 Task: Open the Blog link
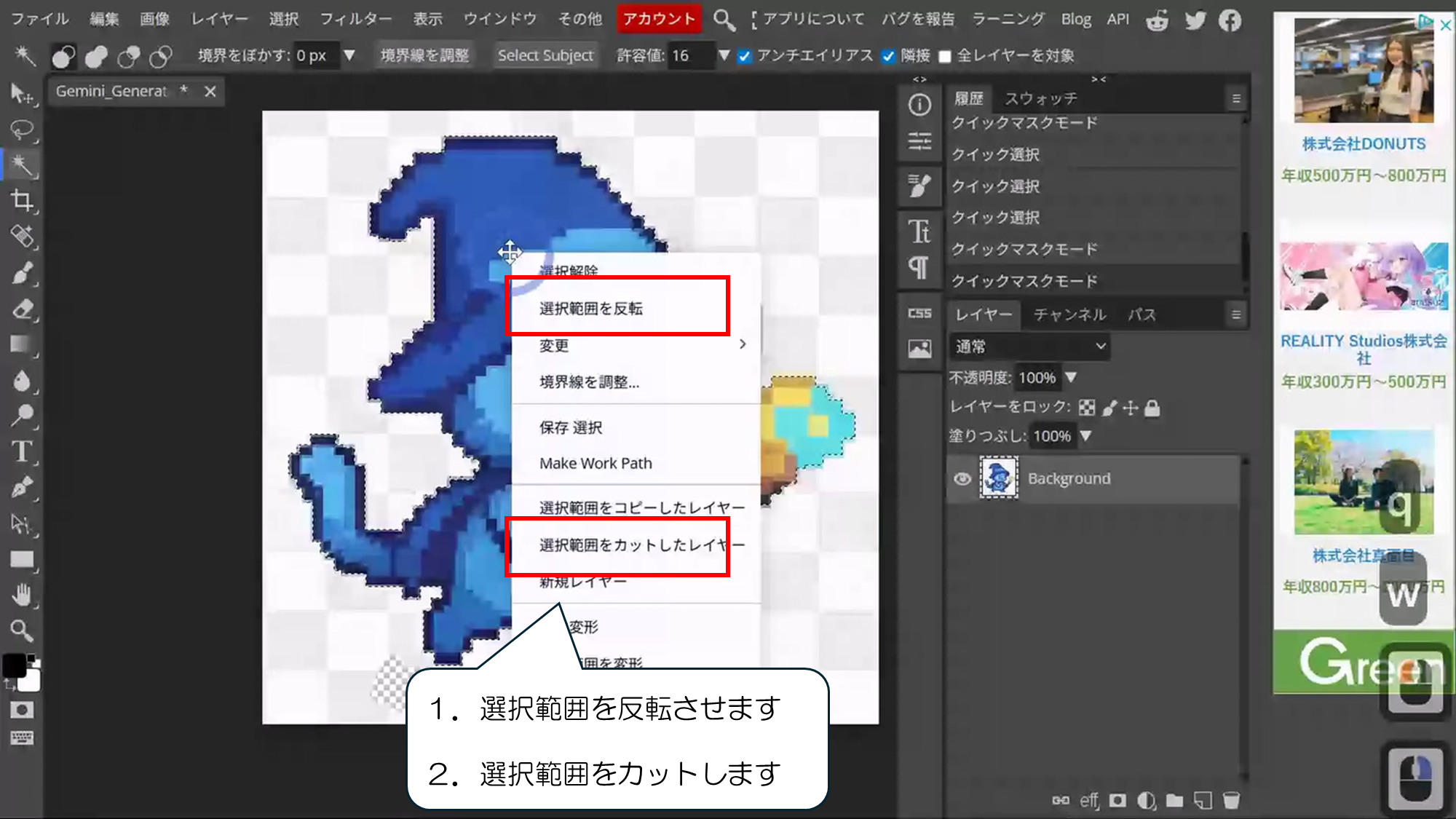tap(1075, 19)
